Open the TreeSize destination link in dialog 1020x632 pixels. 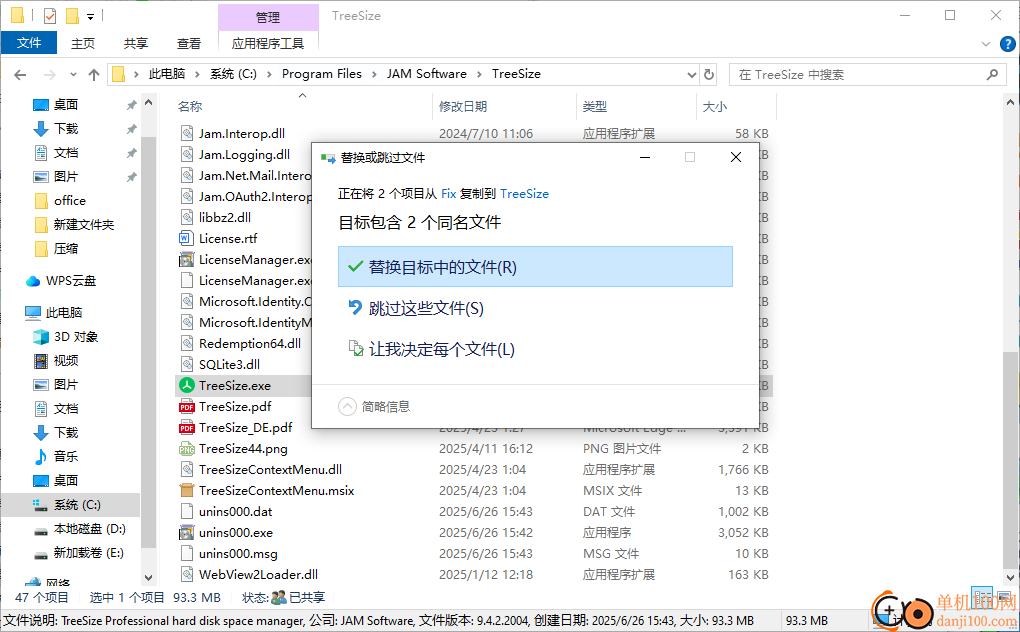(x=524, y=194)
